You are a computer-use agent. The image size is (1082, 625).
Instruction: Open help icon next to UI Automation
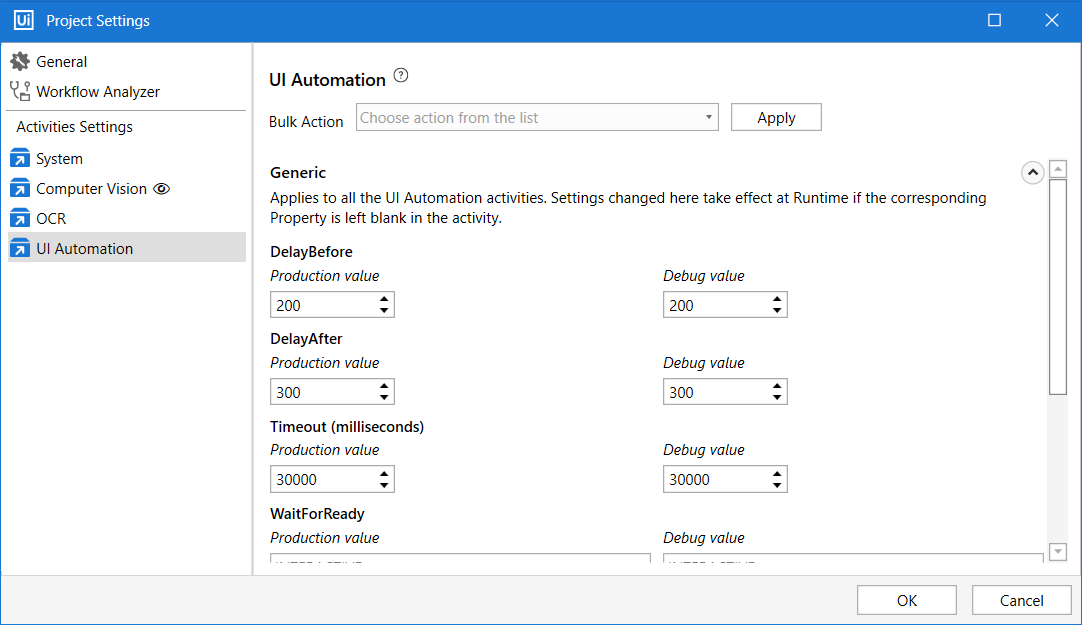[401, 76]
